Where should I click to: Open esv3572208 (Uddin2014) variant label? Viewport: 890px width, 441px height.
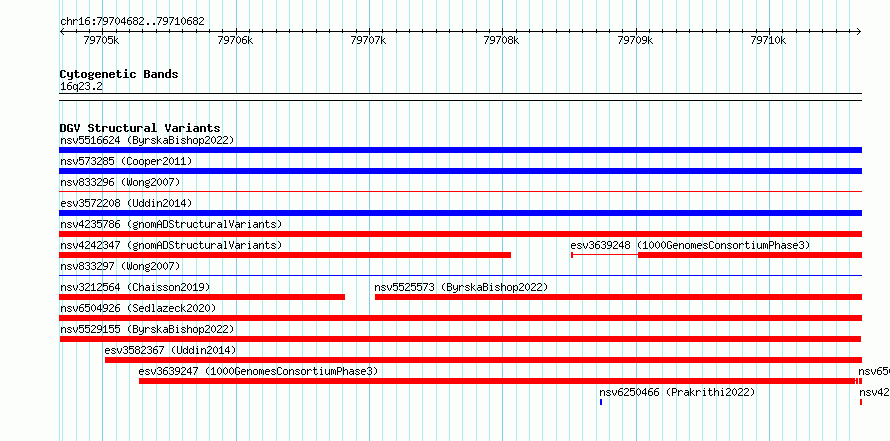point(126,203)
